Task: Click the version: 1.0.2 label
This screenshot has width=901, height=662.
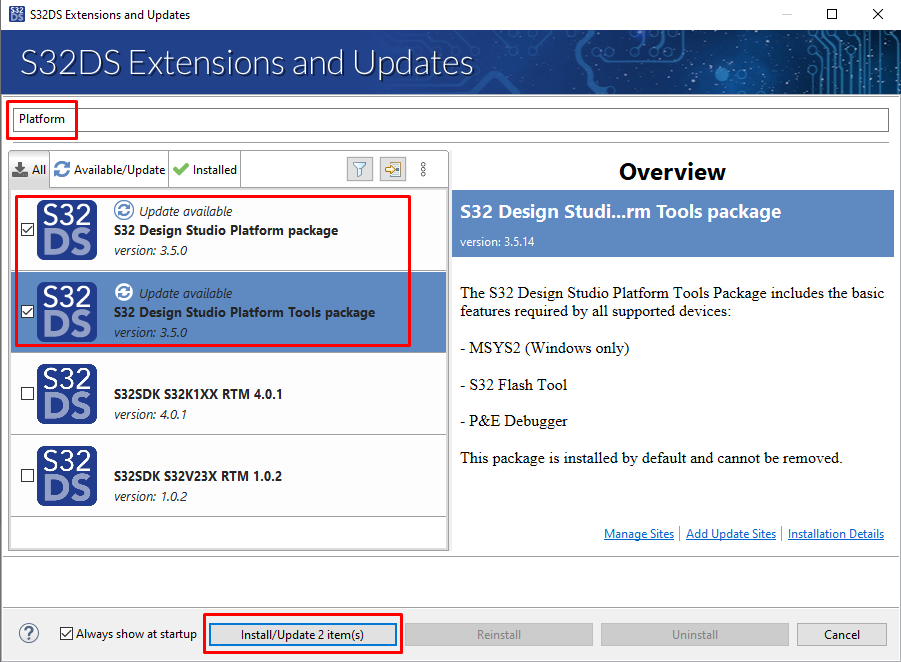Action: pyautogui.click(x=150, y=496)
